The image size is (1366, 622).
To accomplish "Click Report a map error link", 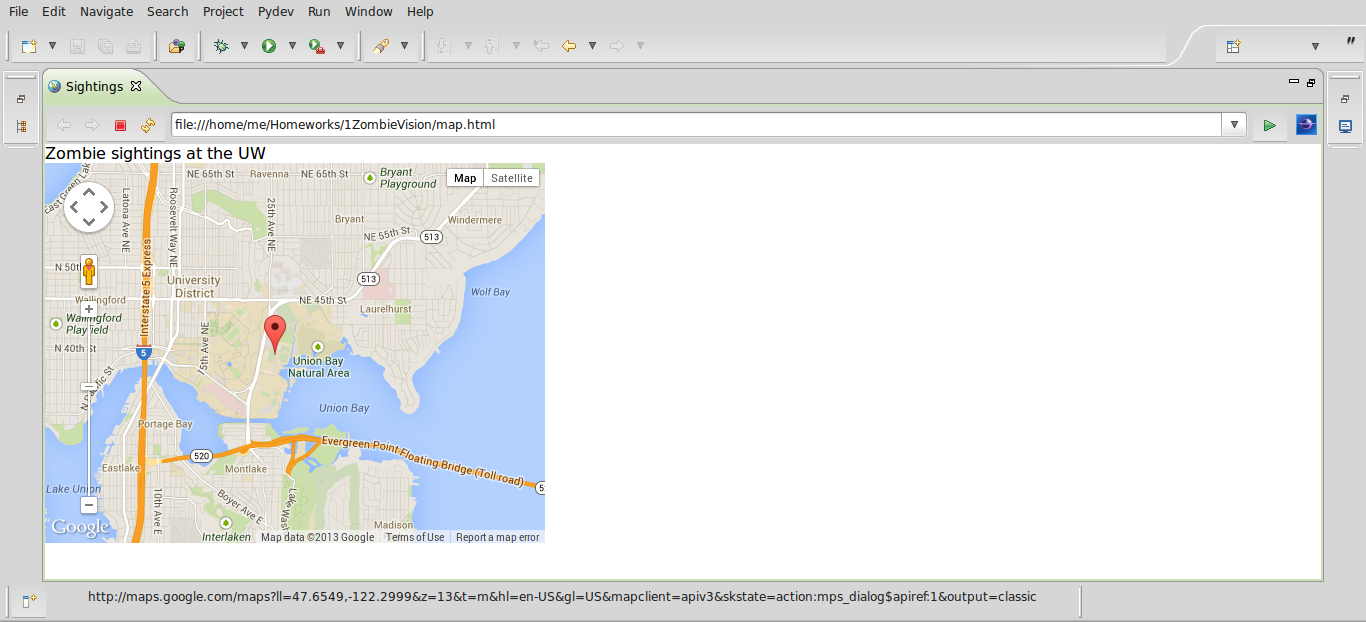I will pos(497,537).
